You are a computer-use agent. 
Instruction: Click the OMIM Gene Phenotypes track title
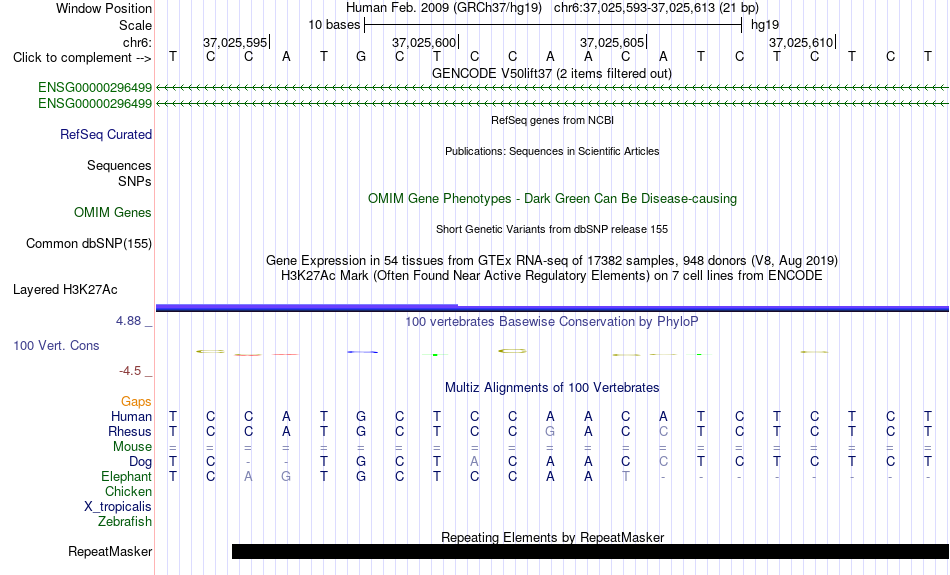coord(553,199)
